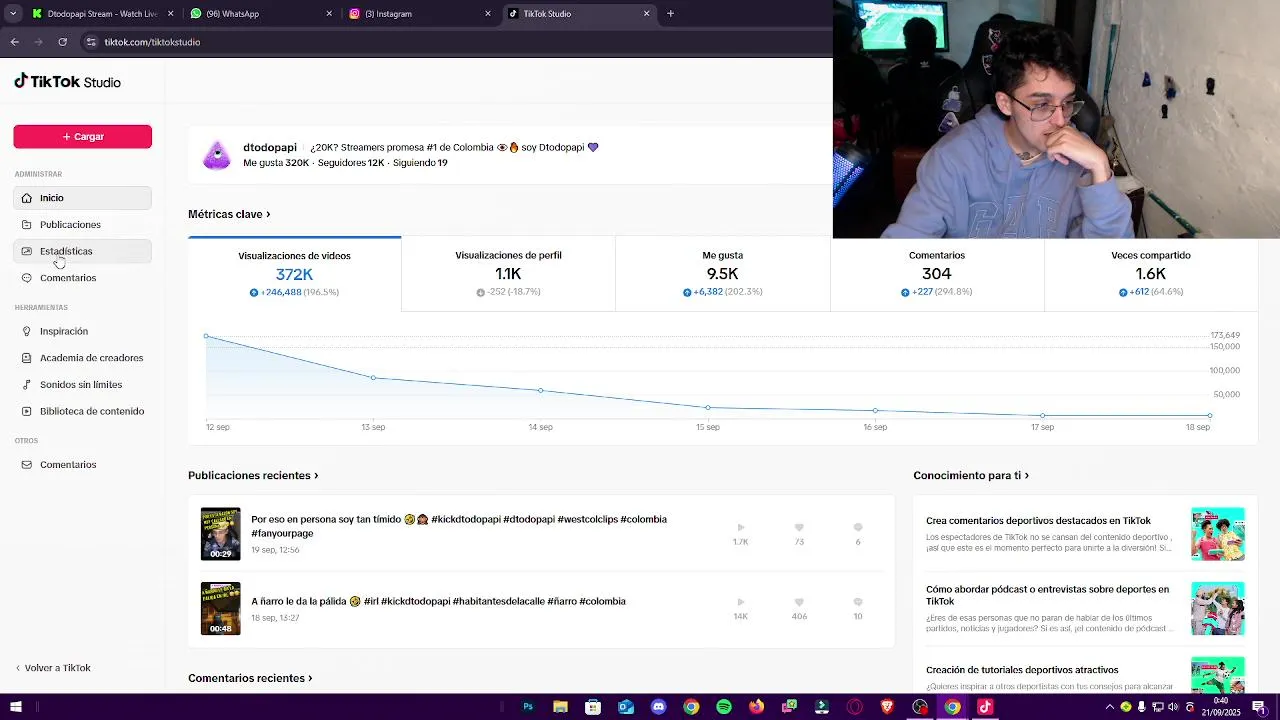Screen dimensions: 1280x720
Task: Click thumbnail of pódcast entrevistas article
Action: (1218, 608)
